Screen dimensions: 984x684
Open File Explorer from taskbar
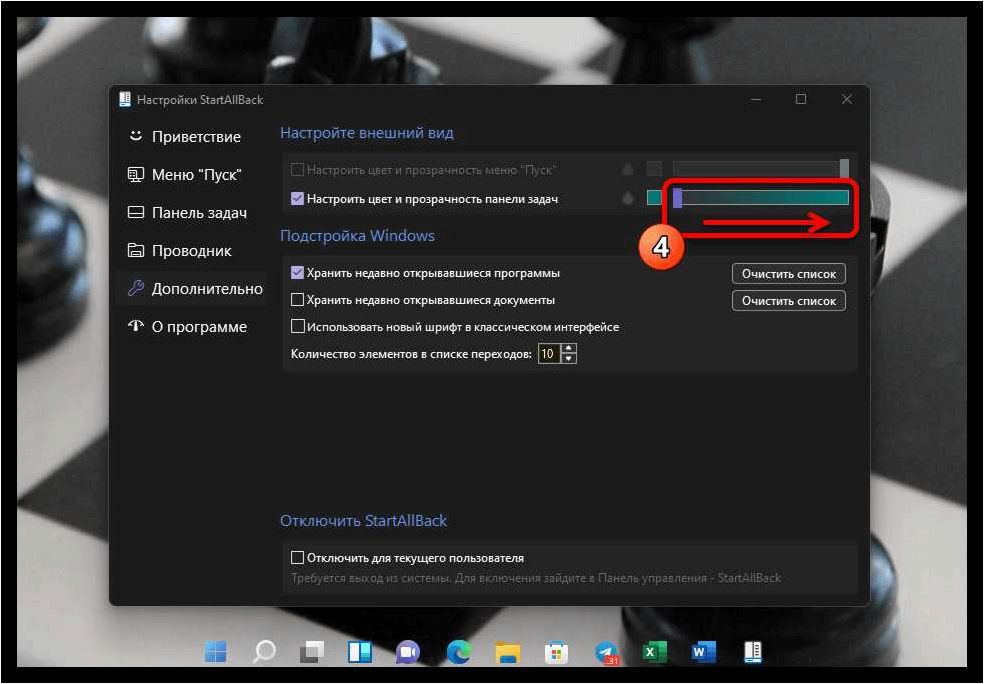pos(507,653)
